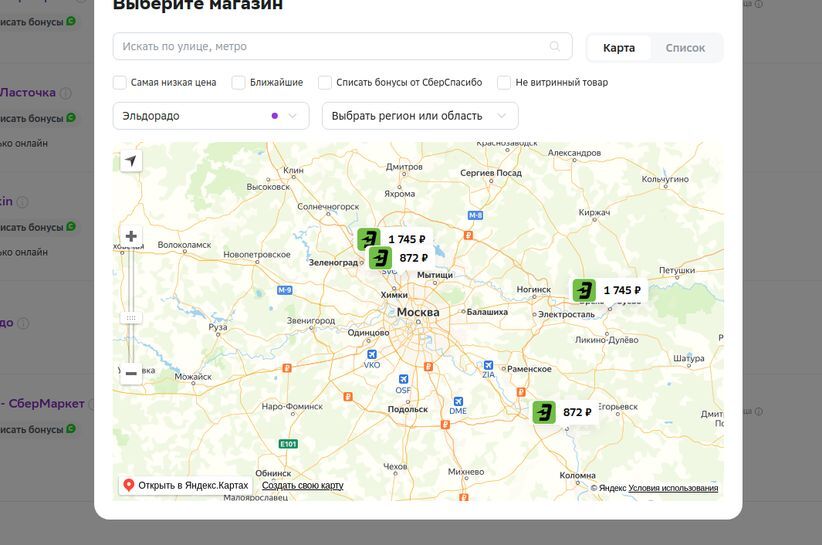Click the Раменское label on the map
This screenshot has height=545, width=822.
pos(529,369)
